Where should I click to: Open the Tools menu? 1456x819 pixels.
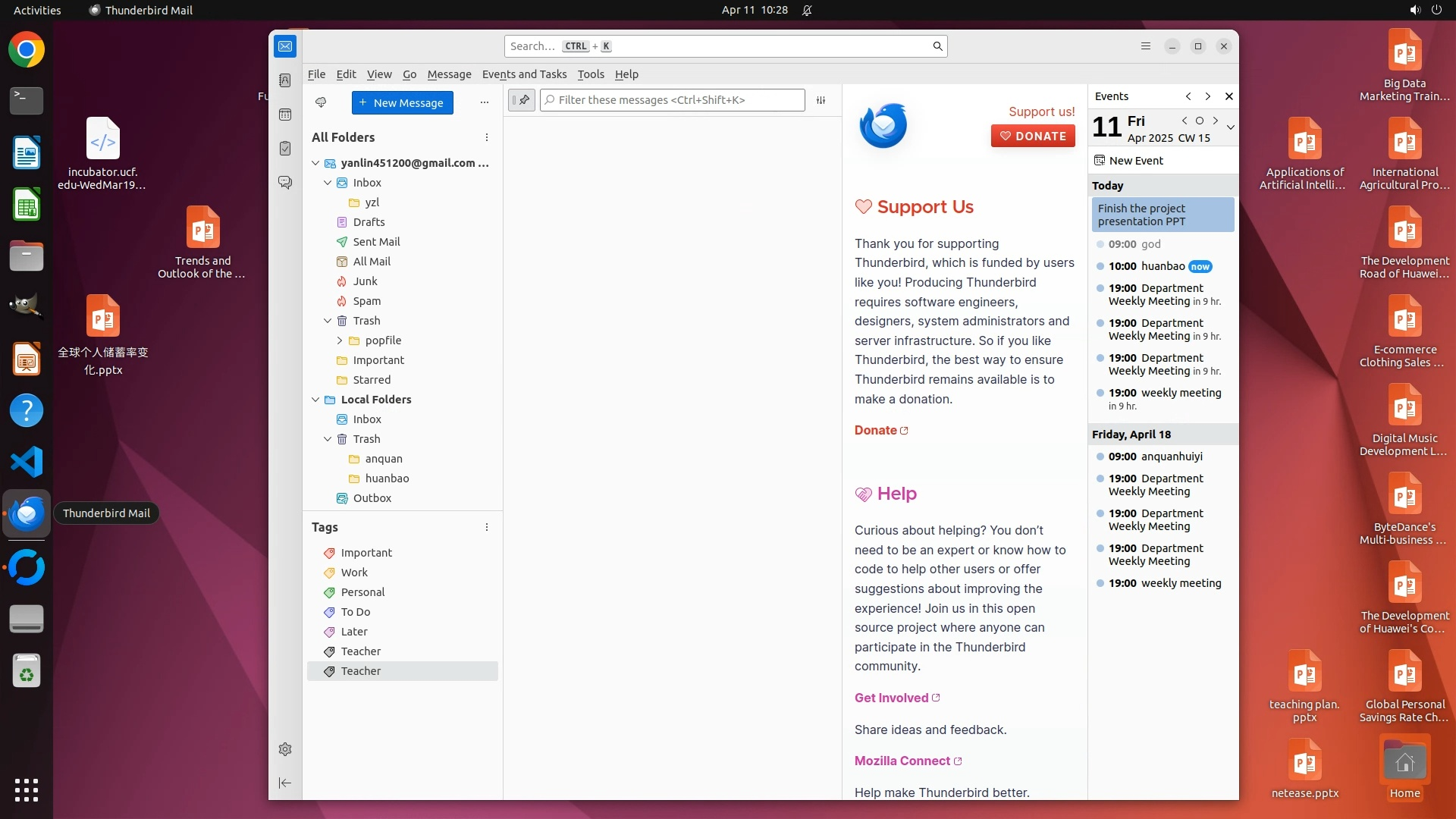click(590, 74)
